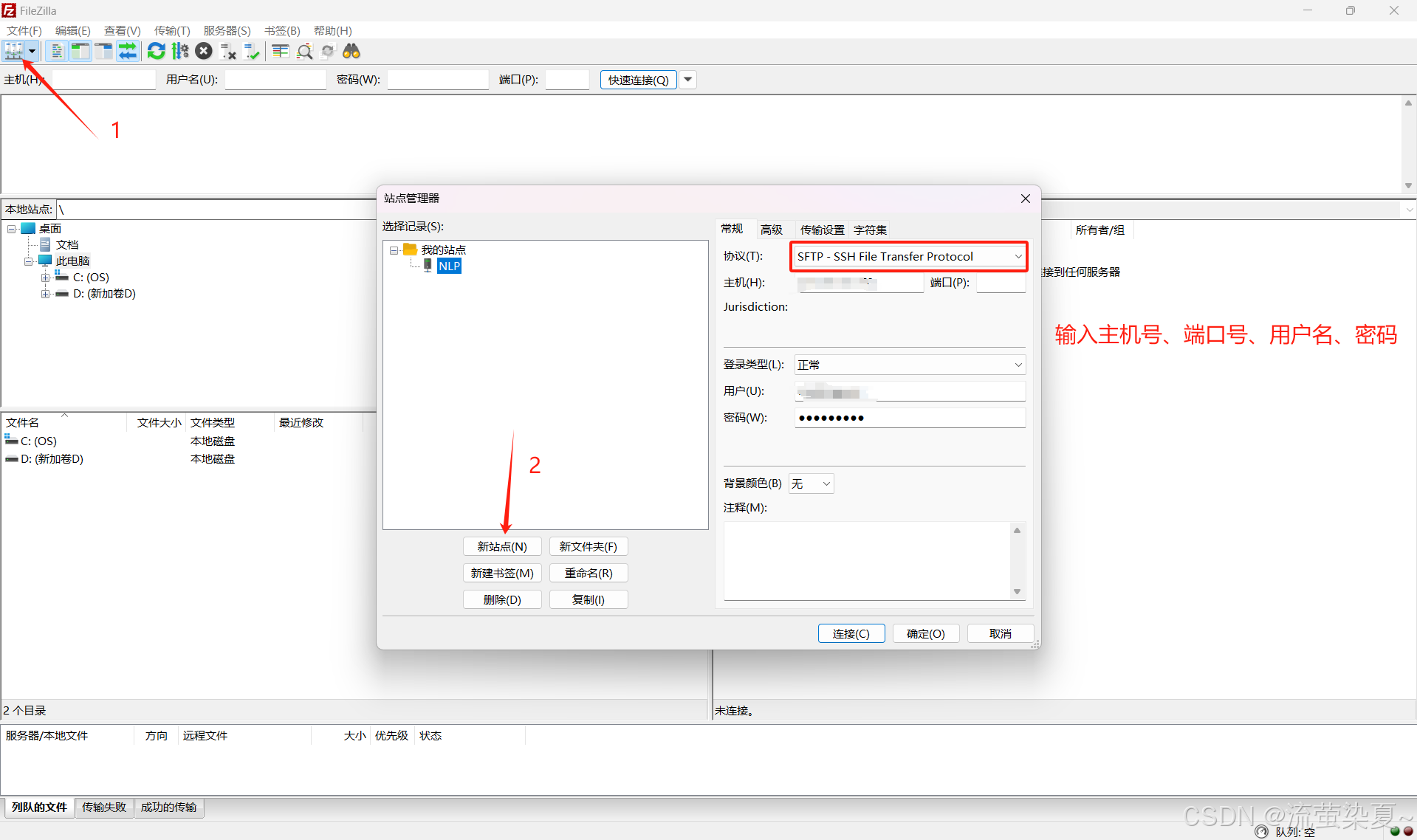Click the 删除(D) button

pos(502,600)
